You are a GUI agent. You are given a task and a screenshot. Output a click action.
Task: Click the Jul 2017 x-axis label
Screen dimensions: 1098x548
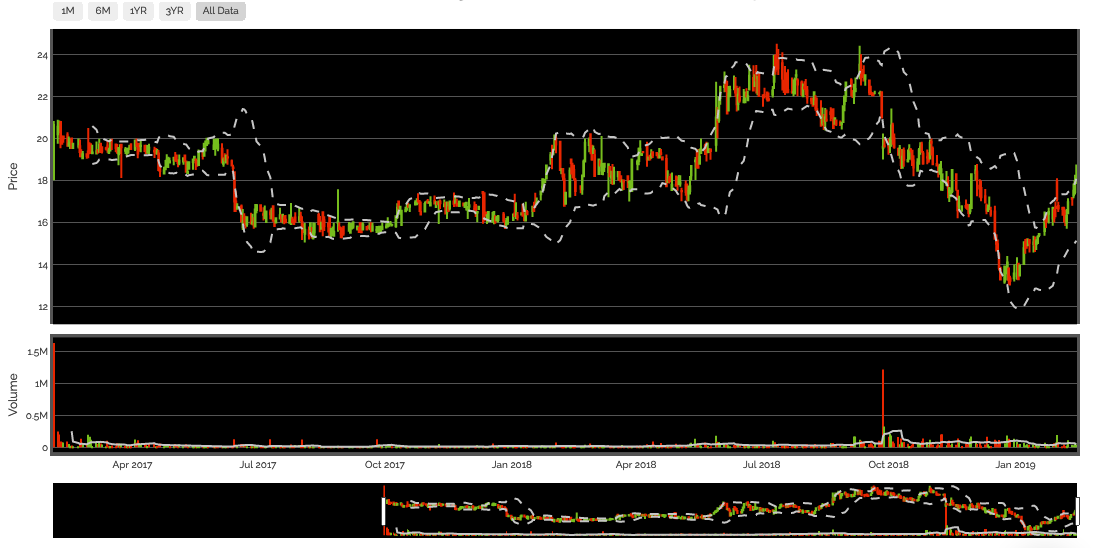coord(258,465)
